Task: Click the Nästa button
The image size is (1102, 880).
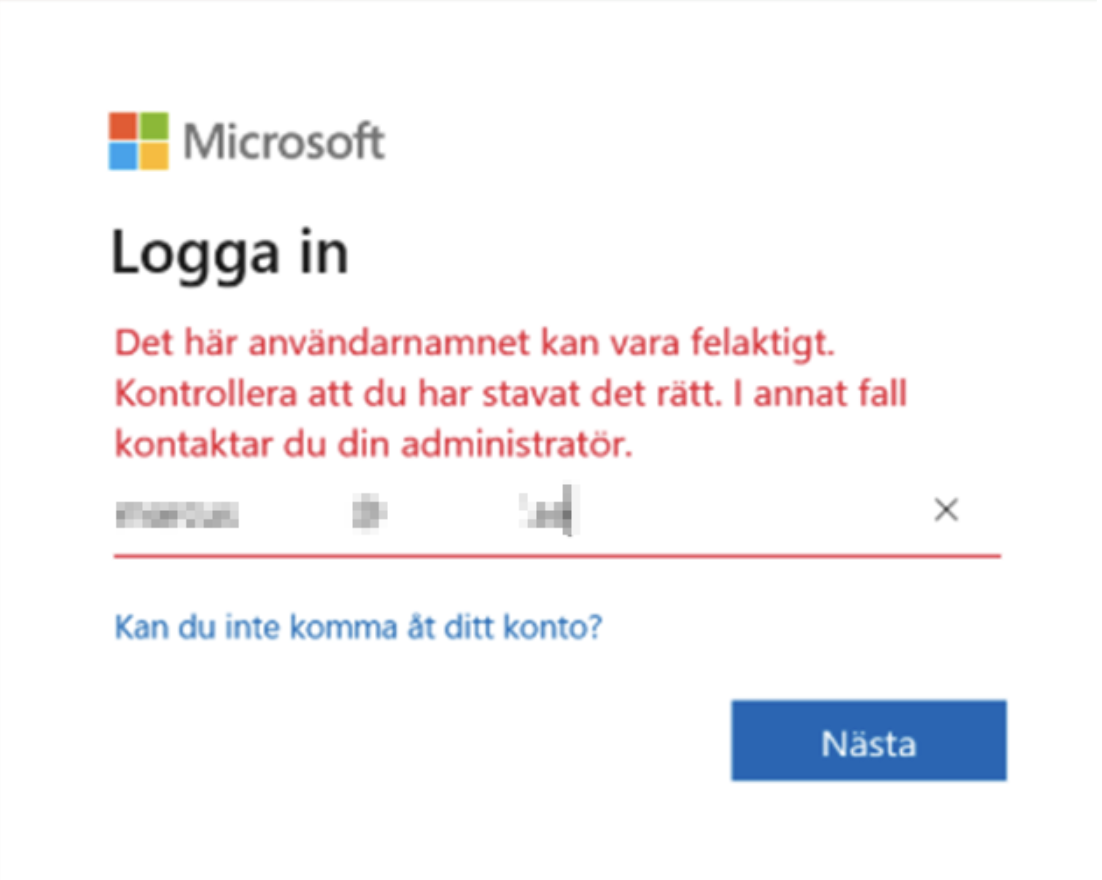Action: point(869,740)
